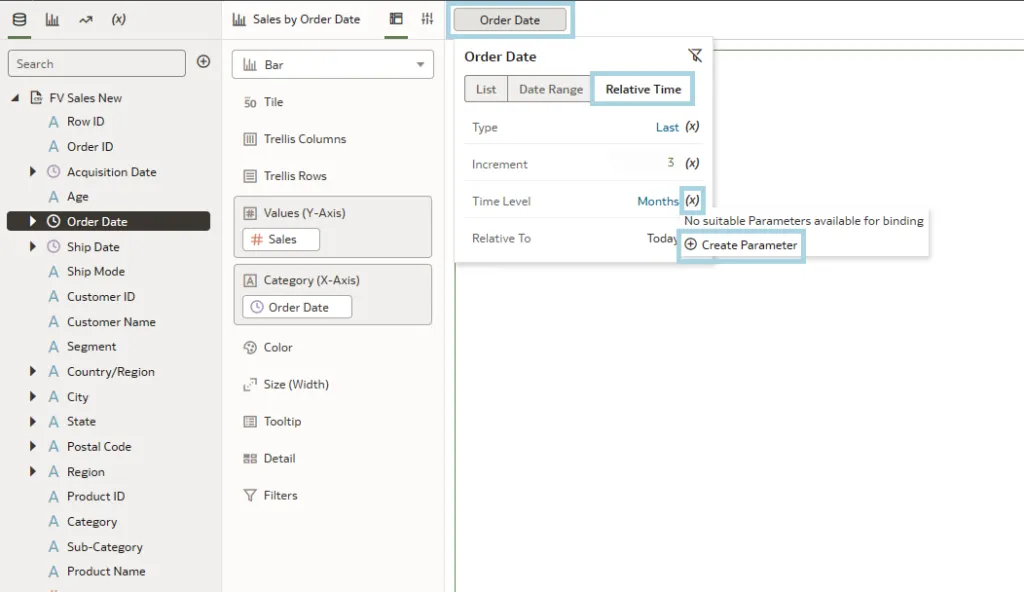1024x592 pixels.
Task: Open the Parameters (x) panel icon
Action: click(x=118, y=19)
